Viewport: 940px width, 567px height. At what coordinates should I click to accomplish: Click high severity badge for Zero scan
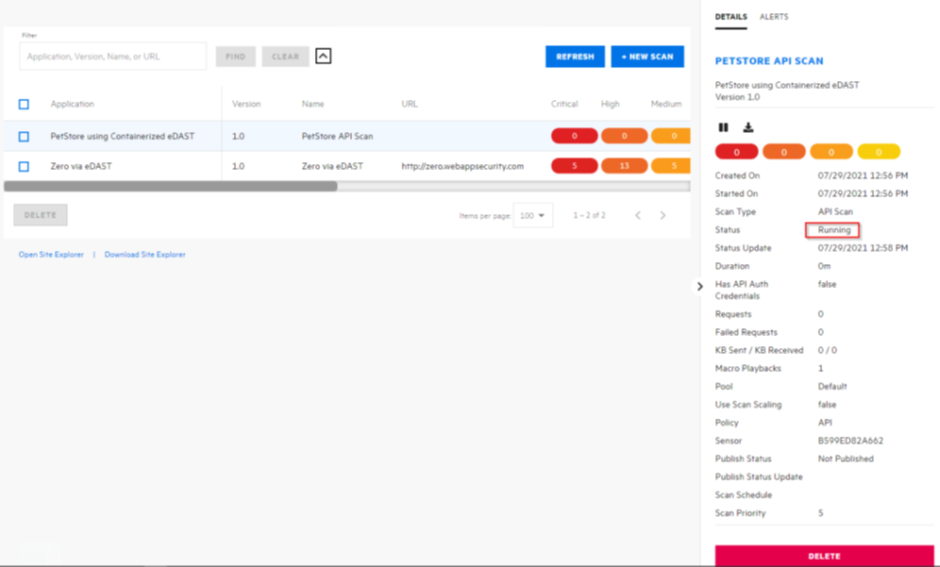[x=624, y=166]
